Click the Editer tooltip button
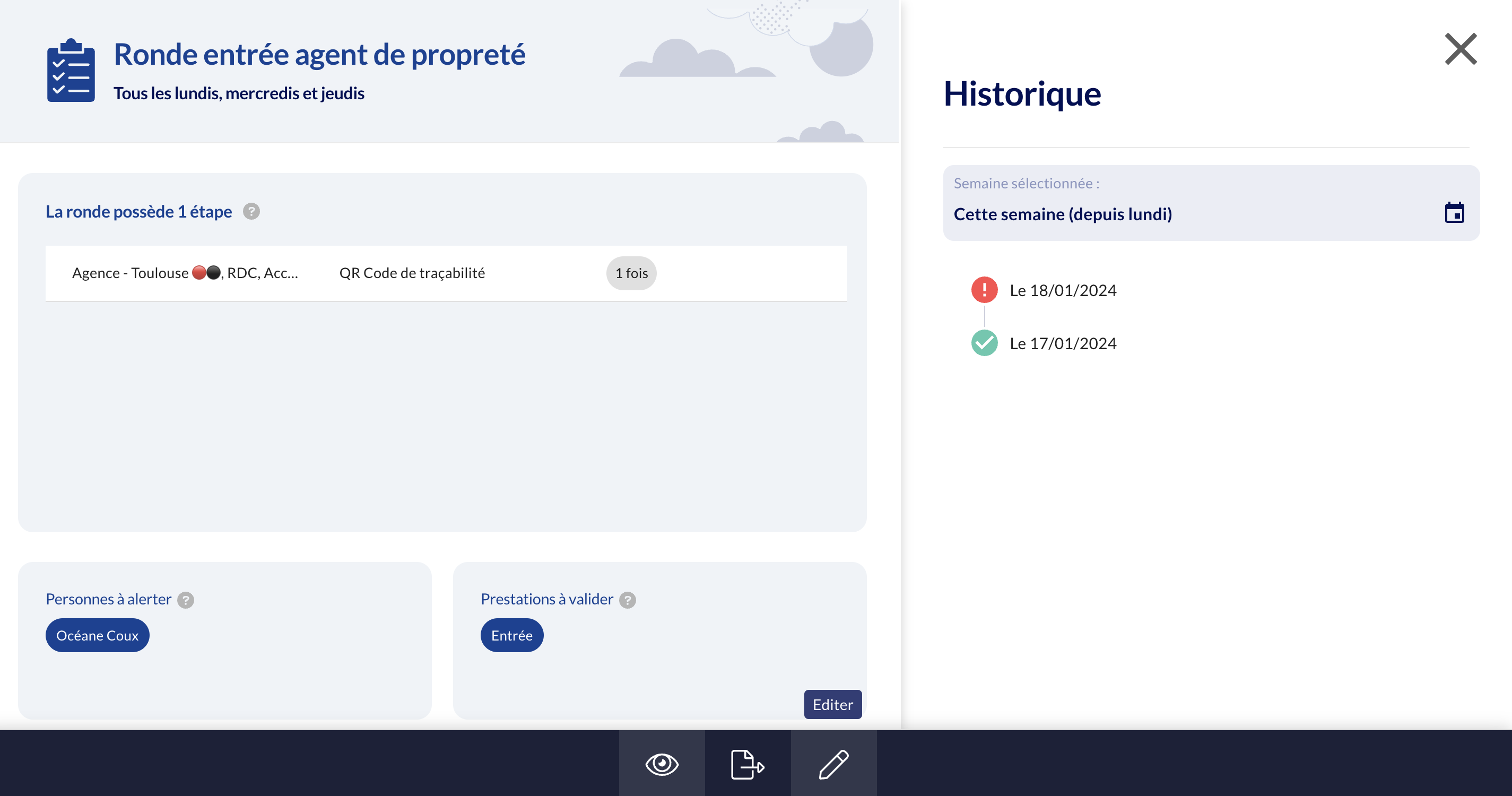Screen dimensions: 1512x796 coord(832,704)
